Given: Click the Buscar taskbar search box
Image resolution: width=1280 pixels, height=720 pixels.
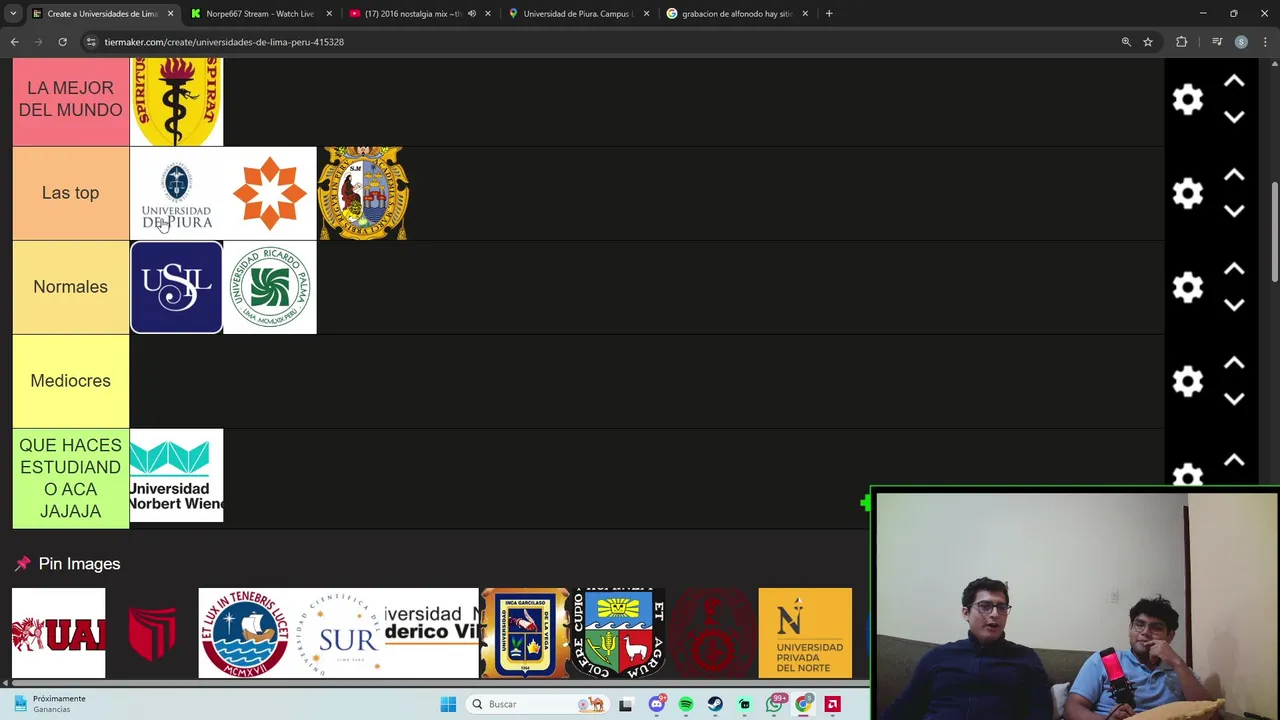Looking at the screenshot, I should pos(538,704).
